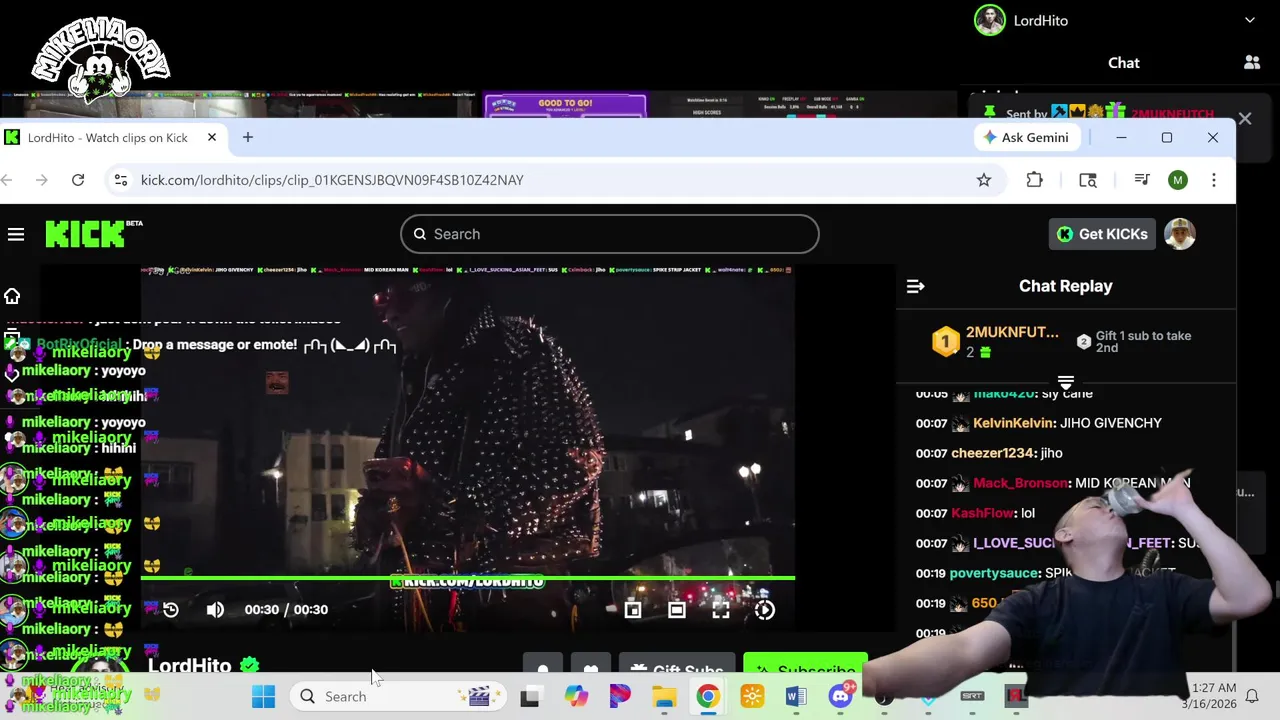The width and height of the screenshot is (1280, 720).
Task: Click KelvinKelvin username in chat replay
Action: coord(1014,423)
